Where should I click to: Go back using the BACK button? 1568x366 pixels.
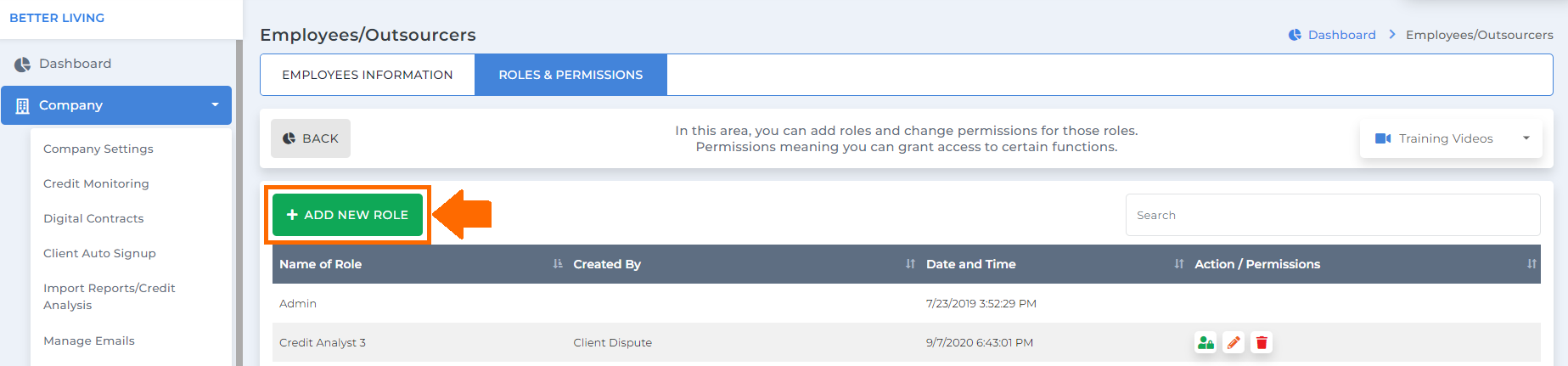[x=311, y=138]
